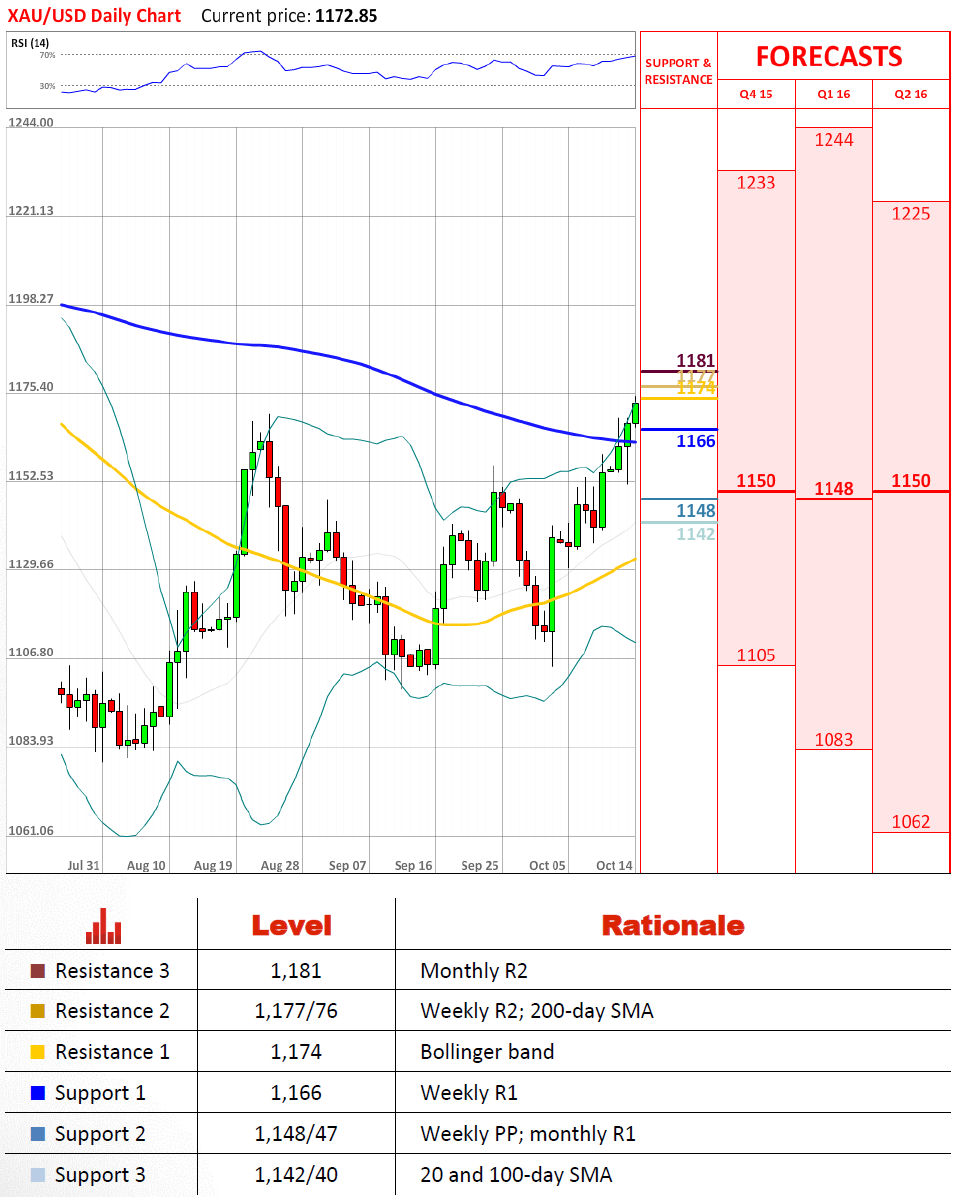Click the SUPPORT & RESISTANCE column heading
The image size is (960, 1197).
678,71
